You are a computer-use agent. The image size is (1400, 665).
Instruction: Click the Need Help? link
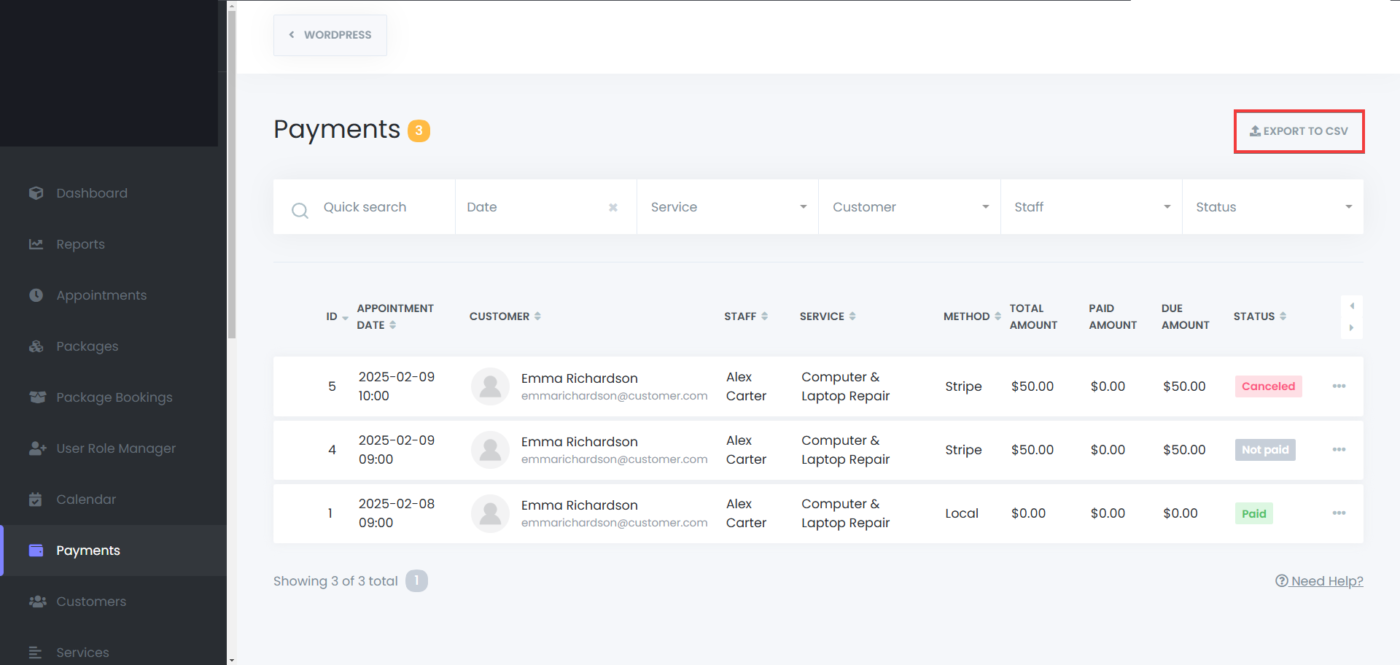point(1320,581)
